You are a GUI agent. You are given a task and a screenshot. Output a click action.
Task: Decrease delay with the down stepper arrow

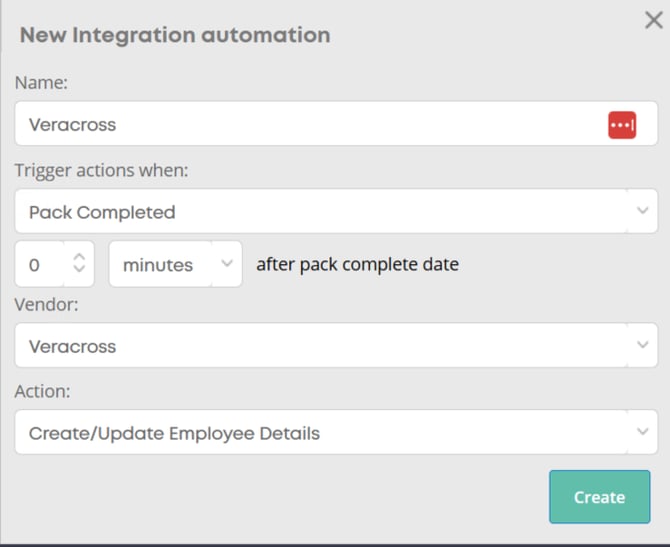(80, 273)
